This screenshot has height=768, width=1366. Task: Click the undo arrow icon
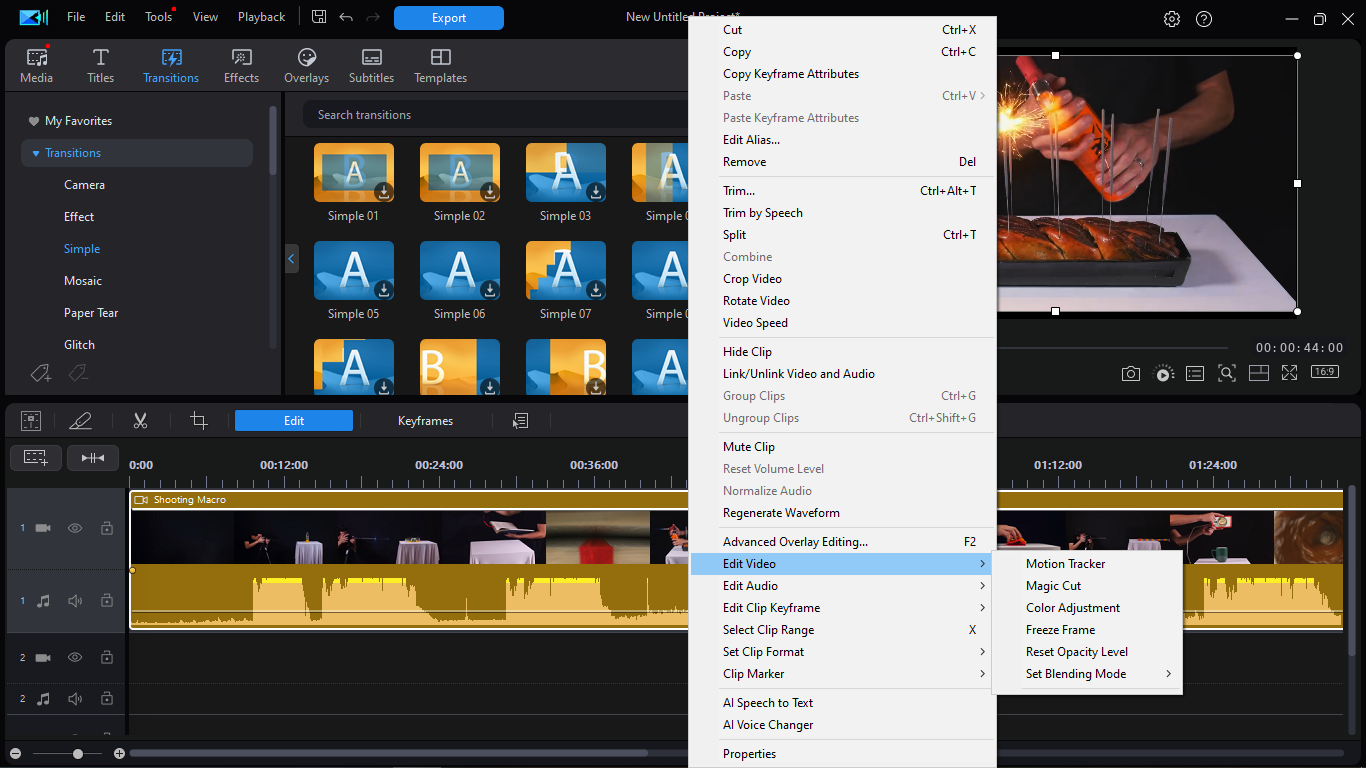[346, 17]
